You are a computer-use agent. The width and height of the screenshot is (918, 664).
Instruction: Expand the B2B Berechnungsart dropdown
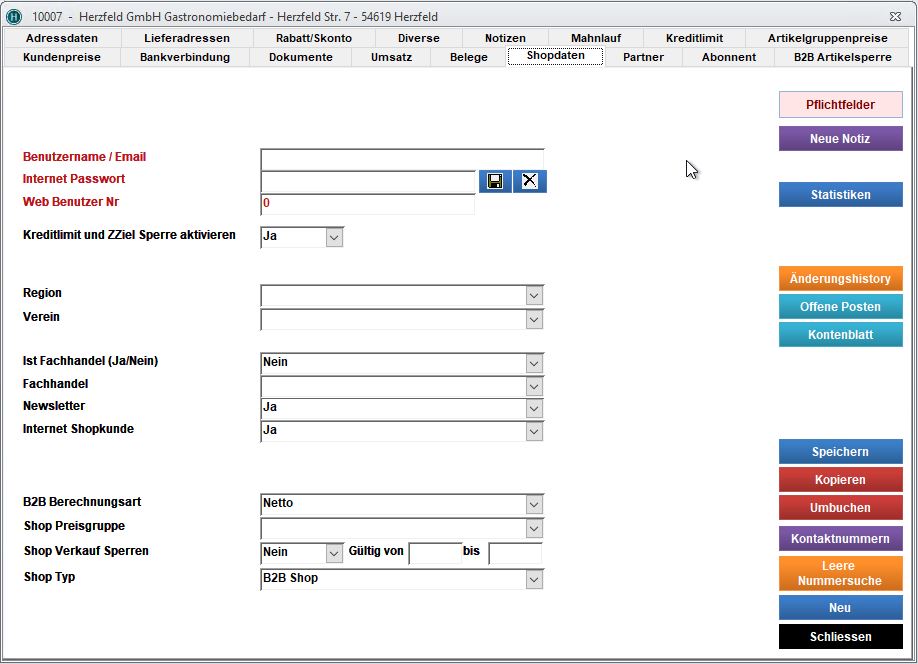click(534, 505)
